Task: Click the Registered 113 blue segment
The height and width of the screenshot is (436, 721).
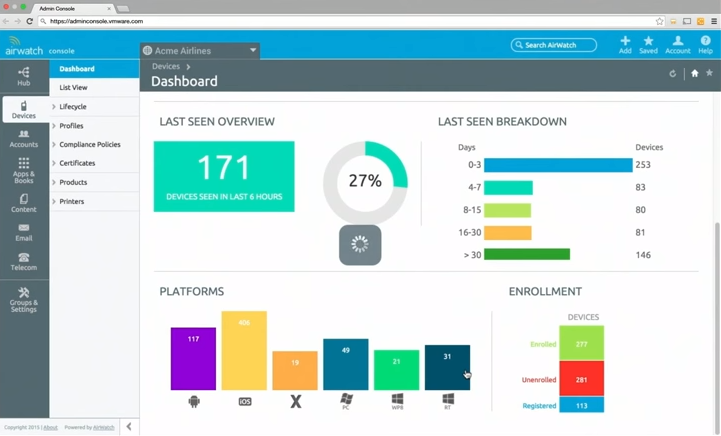Action: point(582,405)
